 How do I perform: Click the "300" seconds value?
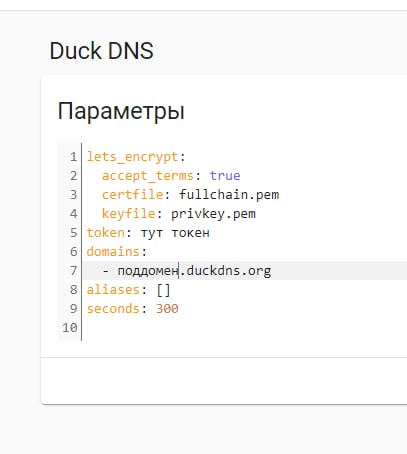pyautogui.click(x=167, y=309)
